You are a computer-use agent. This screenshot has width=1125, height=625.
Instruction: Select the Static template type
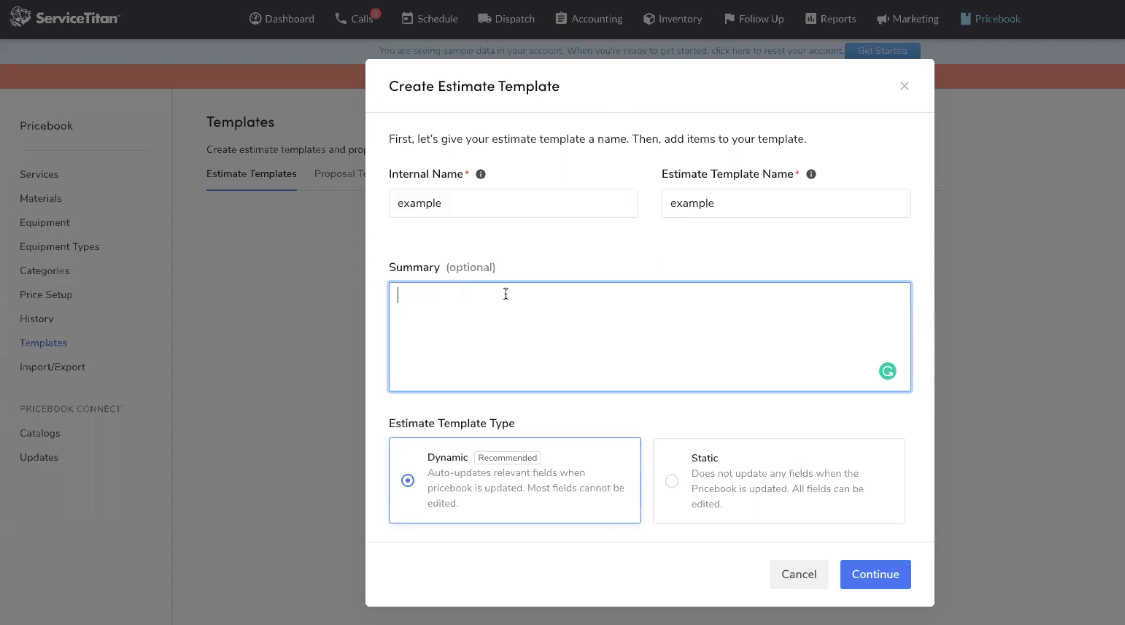pyautogui.click(x=671, y=480)
